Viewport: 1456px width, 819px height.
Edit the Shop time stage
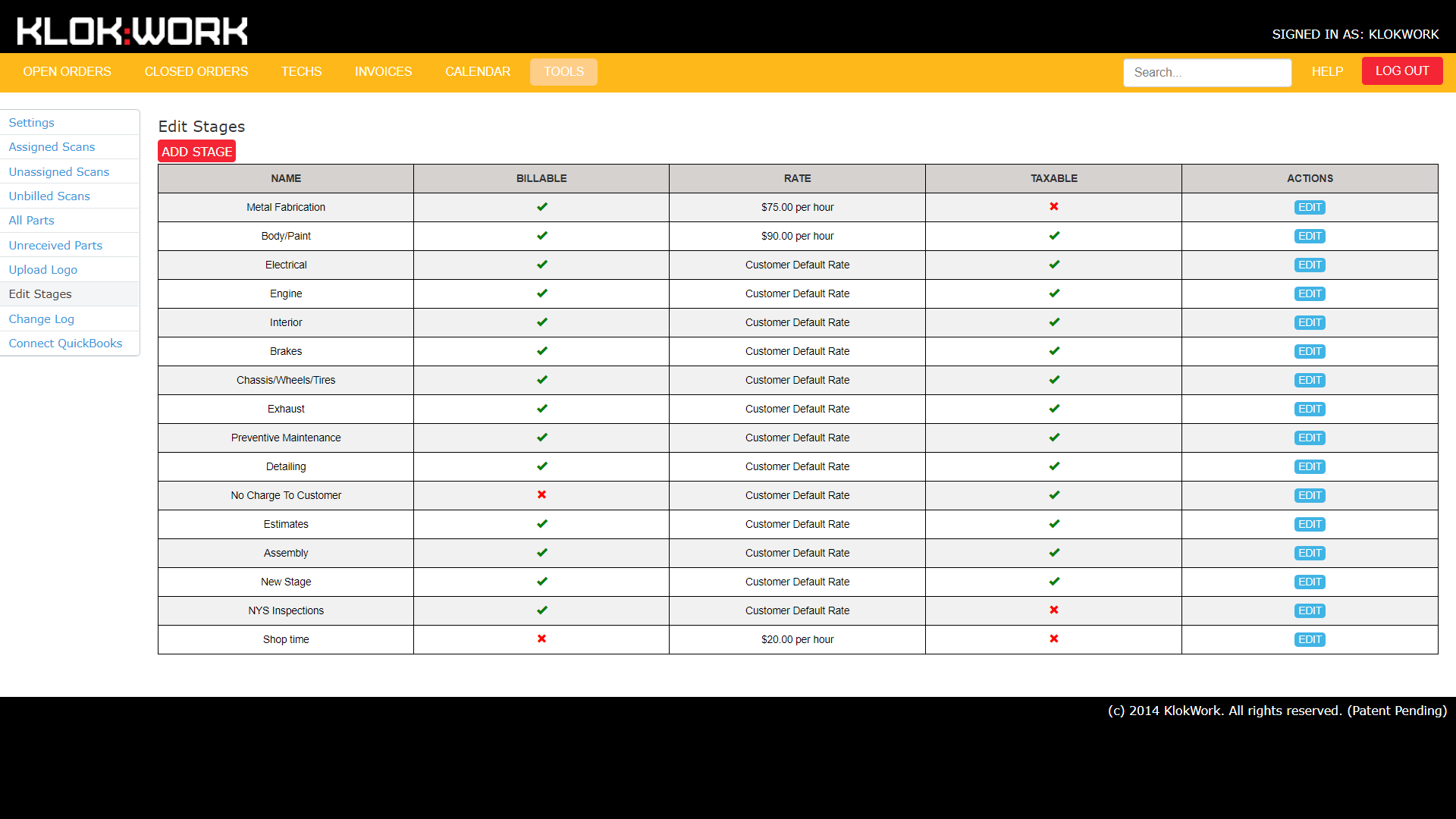pos(1310,639)
